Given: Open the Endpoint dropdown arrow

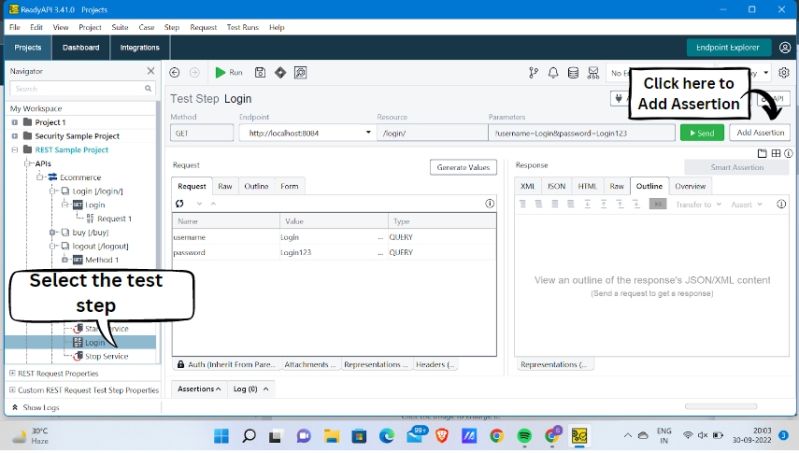Looking at the screenshot, I should coord(368,132).
